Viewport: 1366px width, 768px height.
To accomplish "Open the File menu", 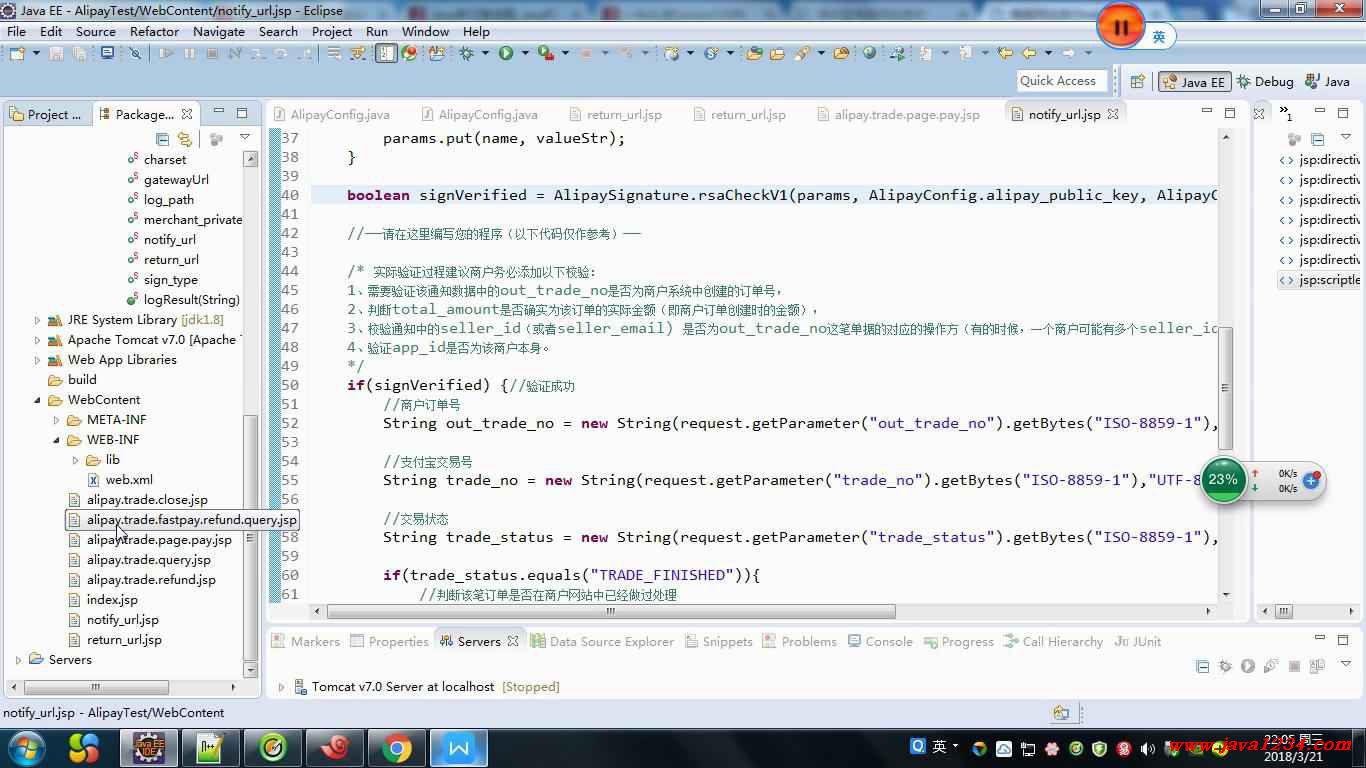I will click(x=16, y=31).
